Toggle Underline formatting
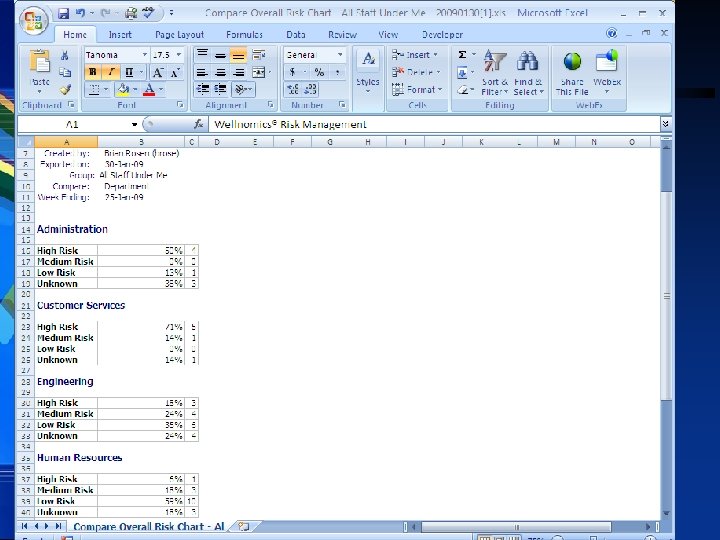Screen dimensions: 720x540 pyautogui.click(x=129, y=72)
